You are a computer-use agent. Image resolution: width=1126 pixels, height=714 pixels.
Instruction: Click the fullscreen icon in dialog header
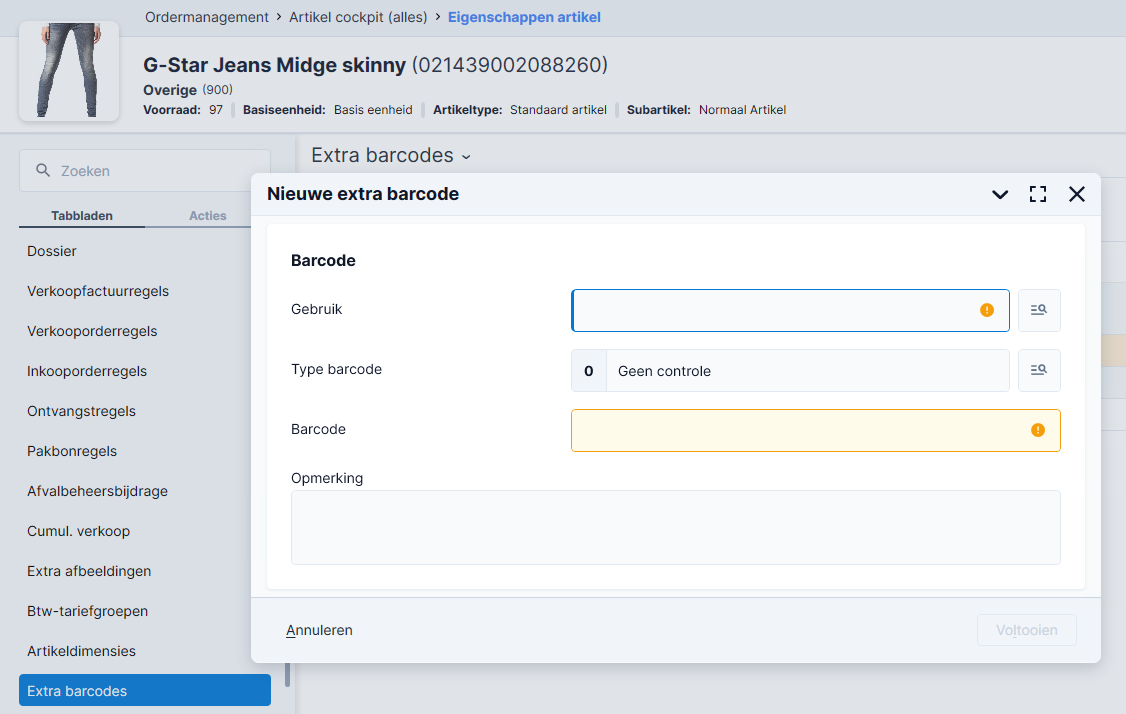(1038, 194)
